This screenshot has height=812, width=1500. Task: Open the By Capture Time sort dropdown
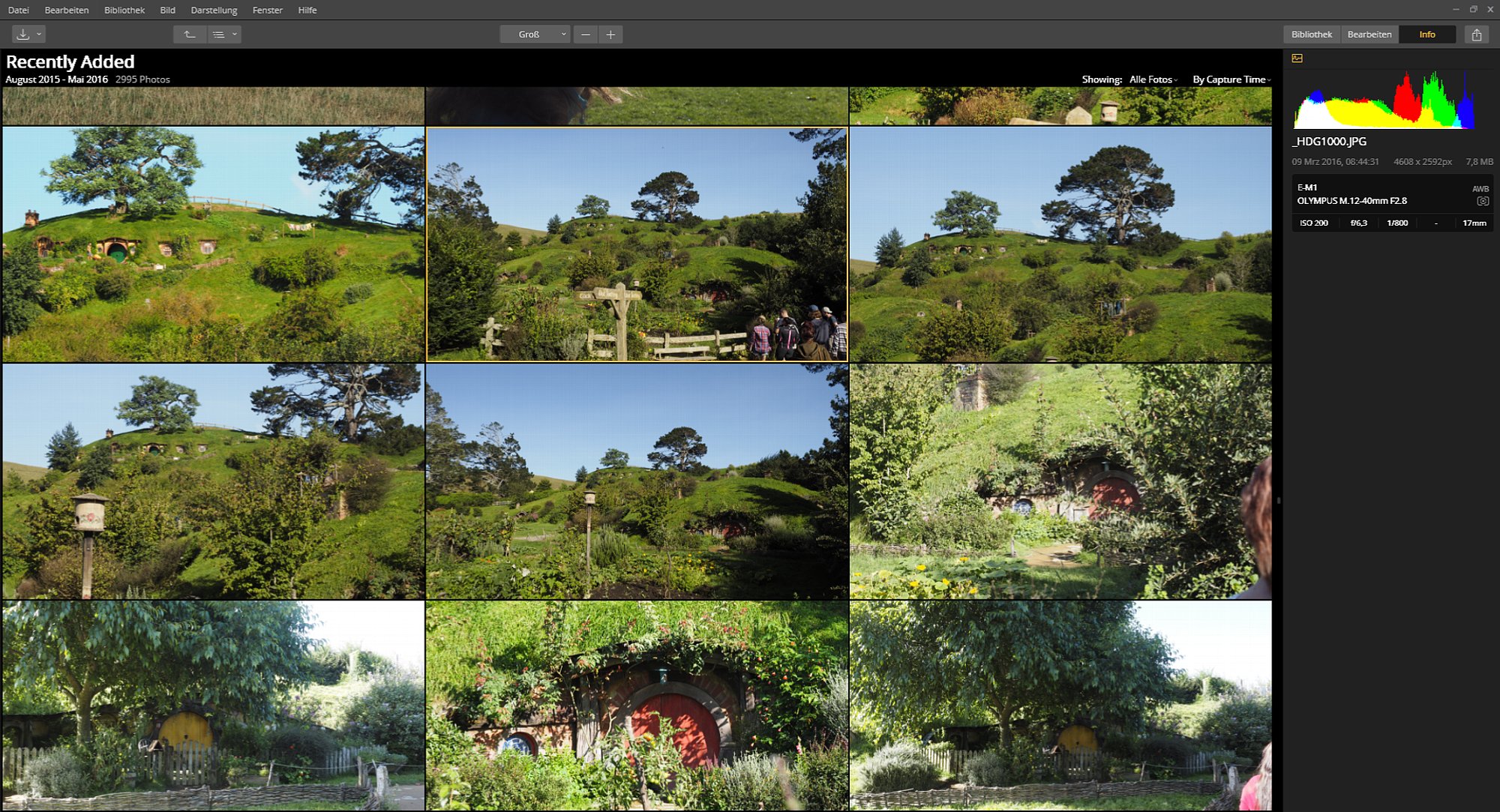1231,79
